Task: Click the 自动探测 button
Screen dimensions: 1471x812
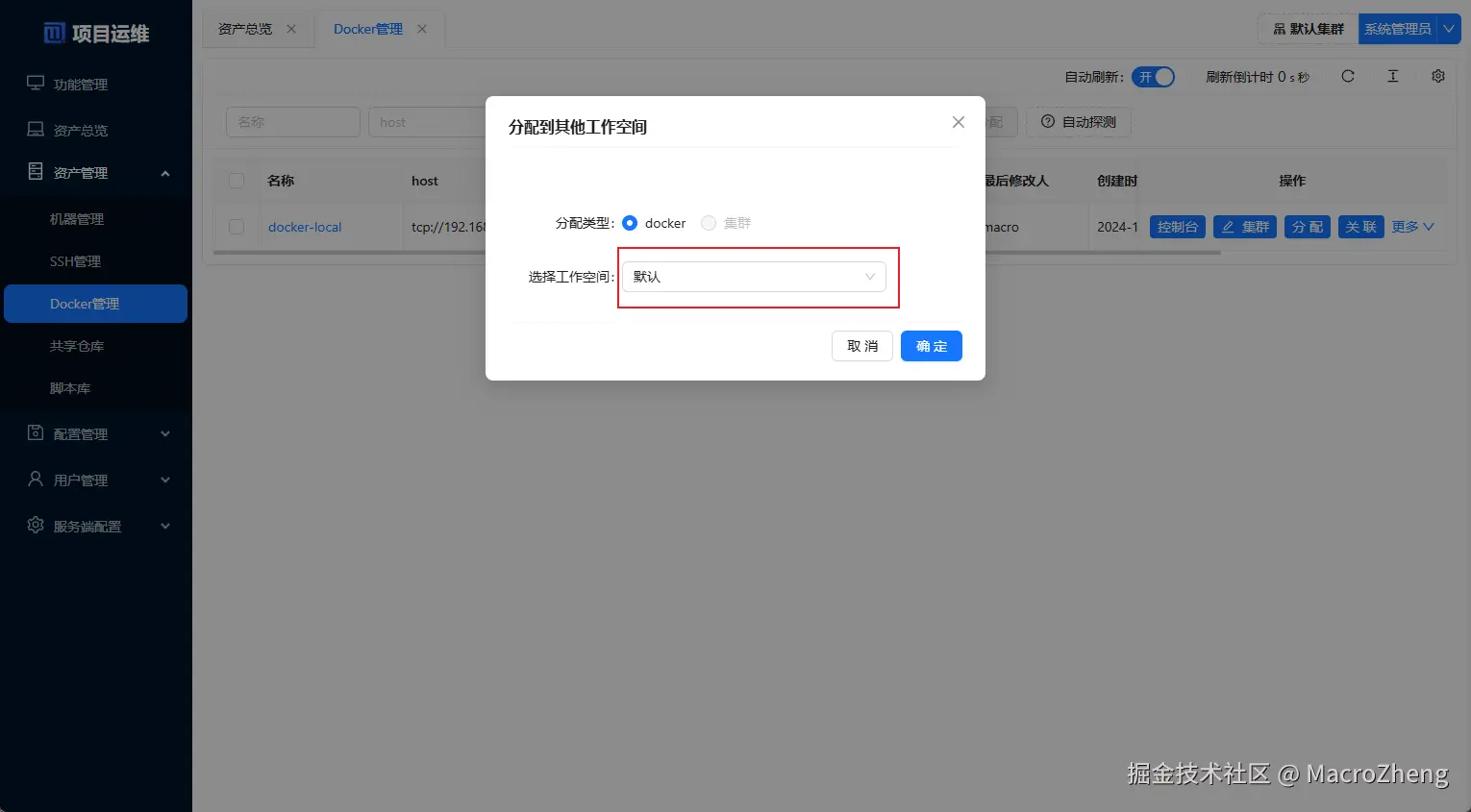Action: 1079,122
